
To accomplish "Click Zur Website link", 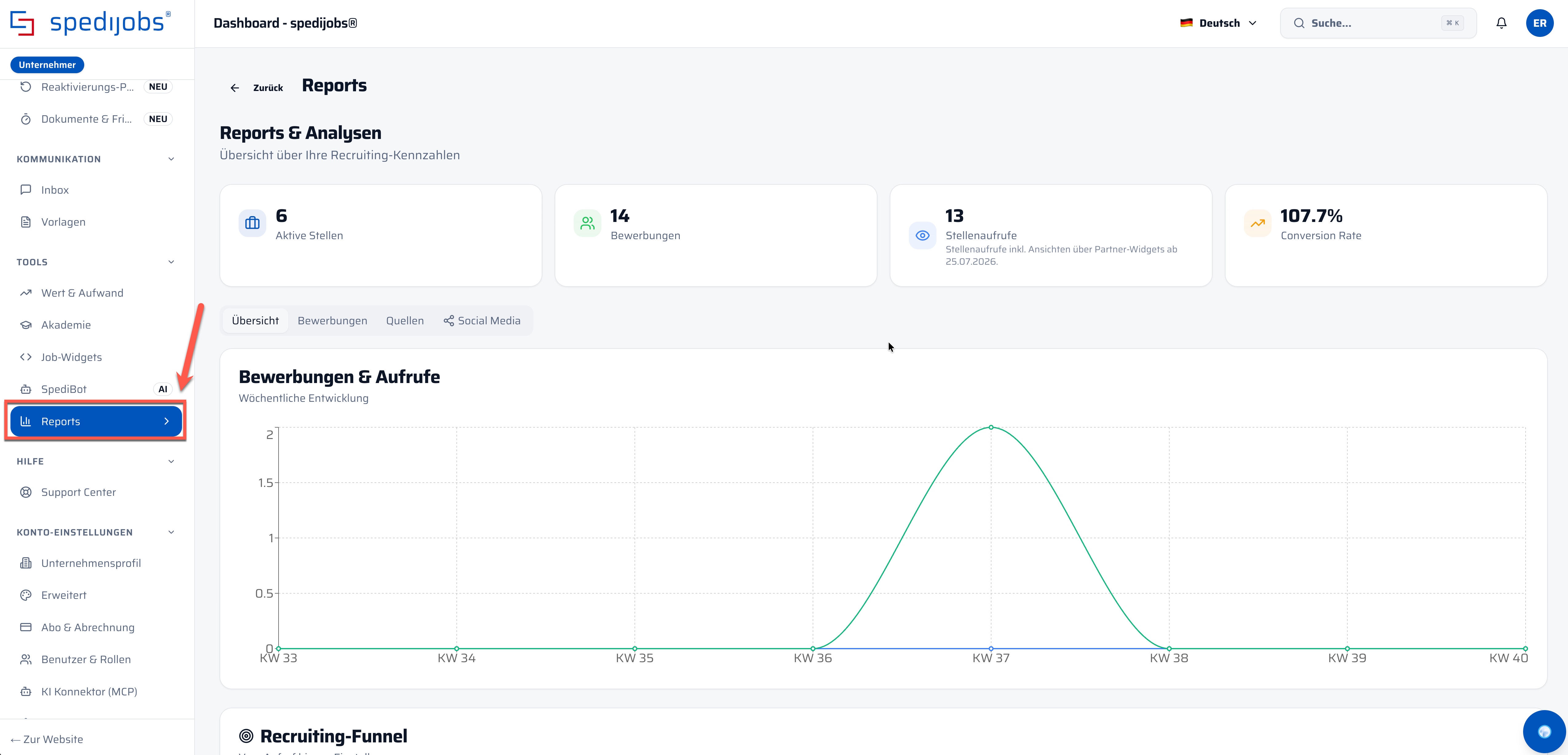I will [x=47, y=739].
